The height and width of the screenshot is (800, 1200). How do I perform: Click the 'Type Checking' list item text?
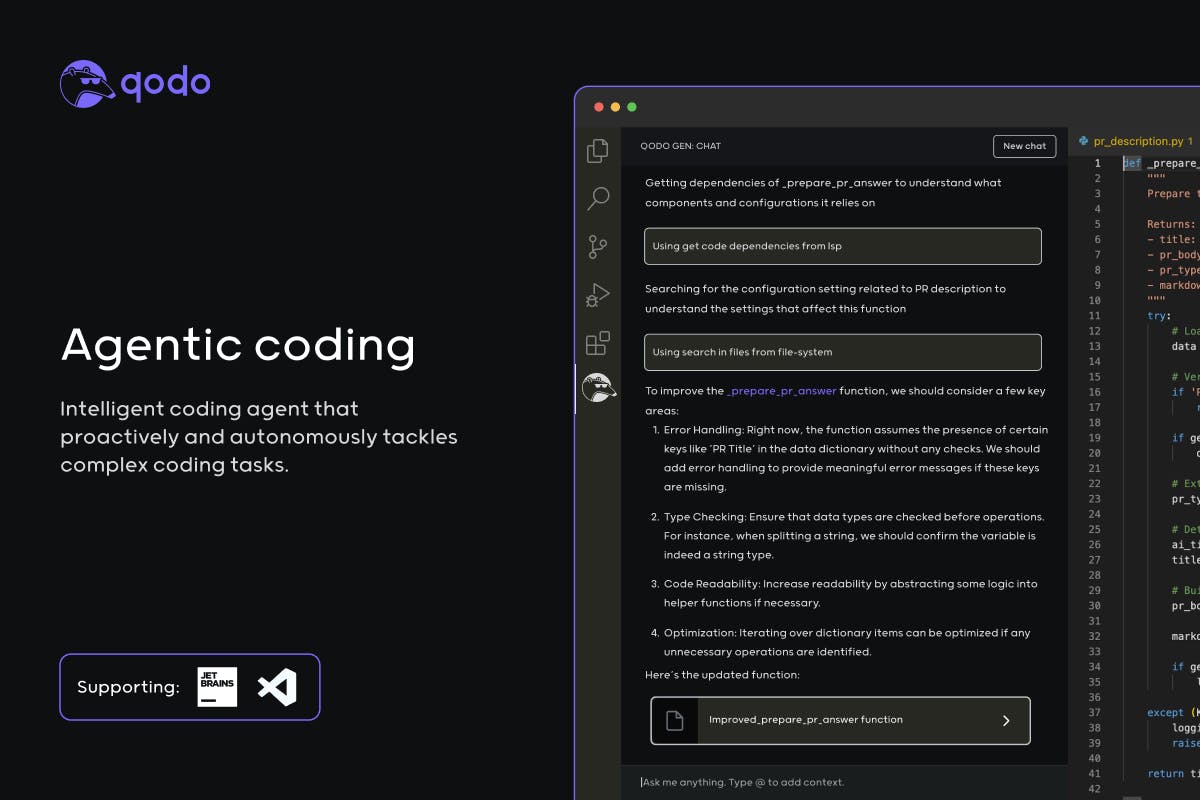[854, 536]
